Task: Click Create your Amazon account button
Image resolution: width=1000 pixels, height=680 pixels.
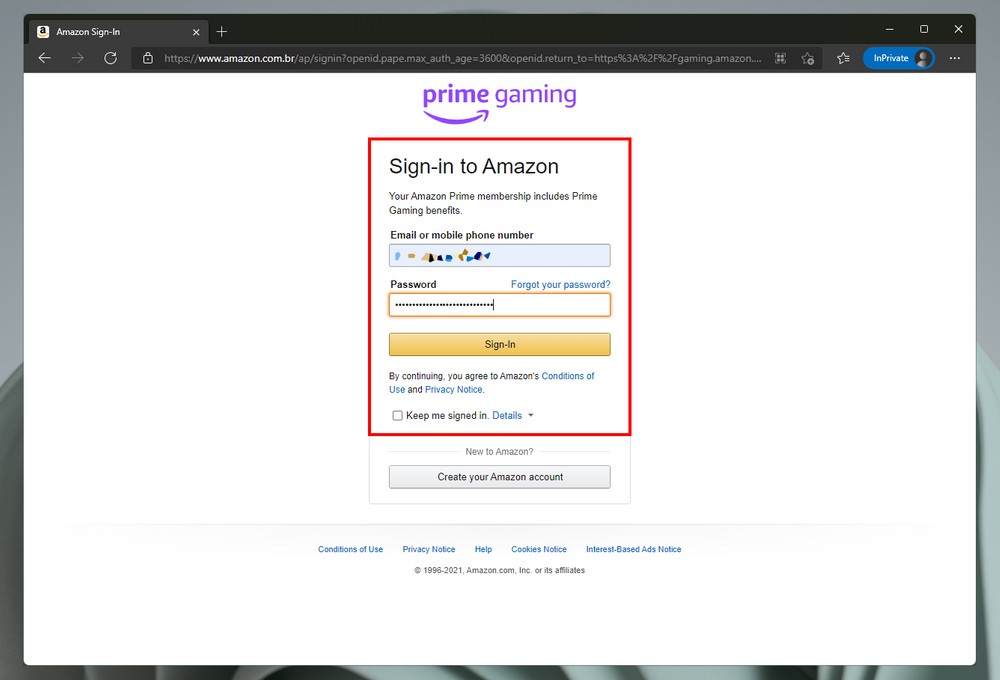Action: coord(499,477)
